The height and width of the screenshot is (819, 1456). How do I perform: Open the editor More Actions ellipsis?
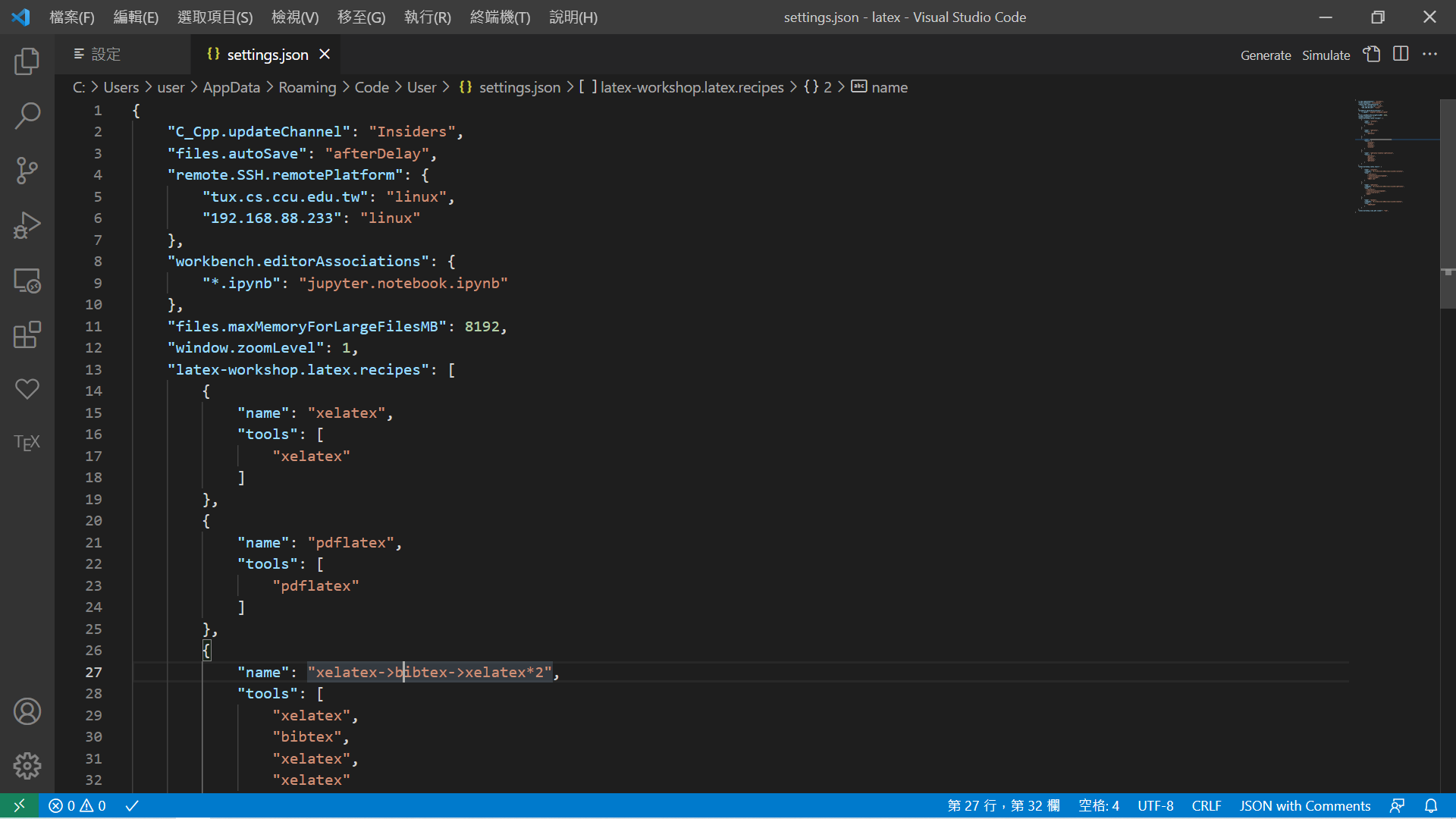tap(1429, 55)
